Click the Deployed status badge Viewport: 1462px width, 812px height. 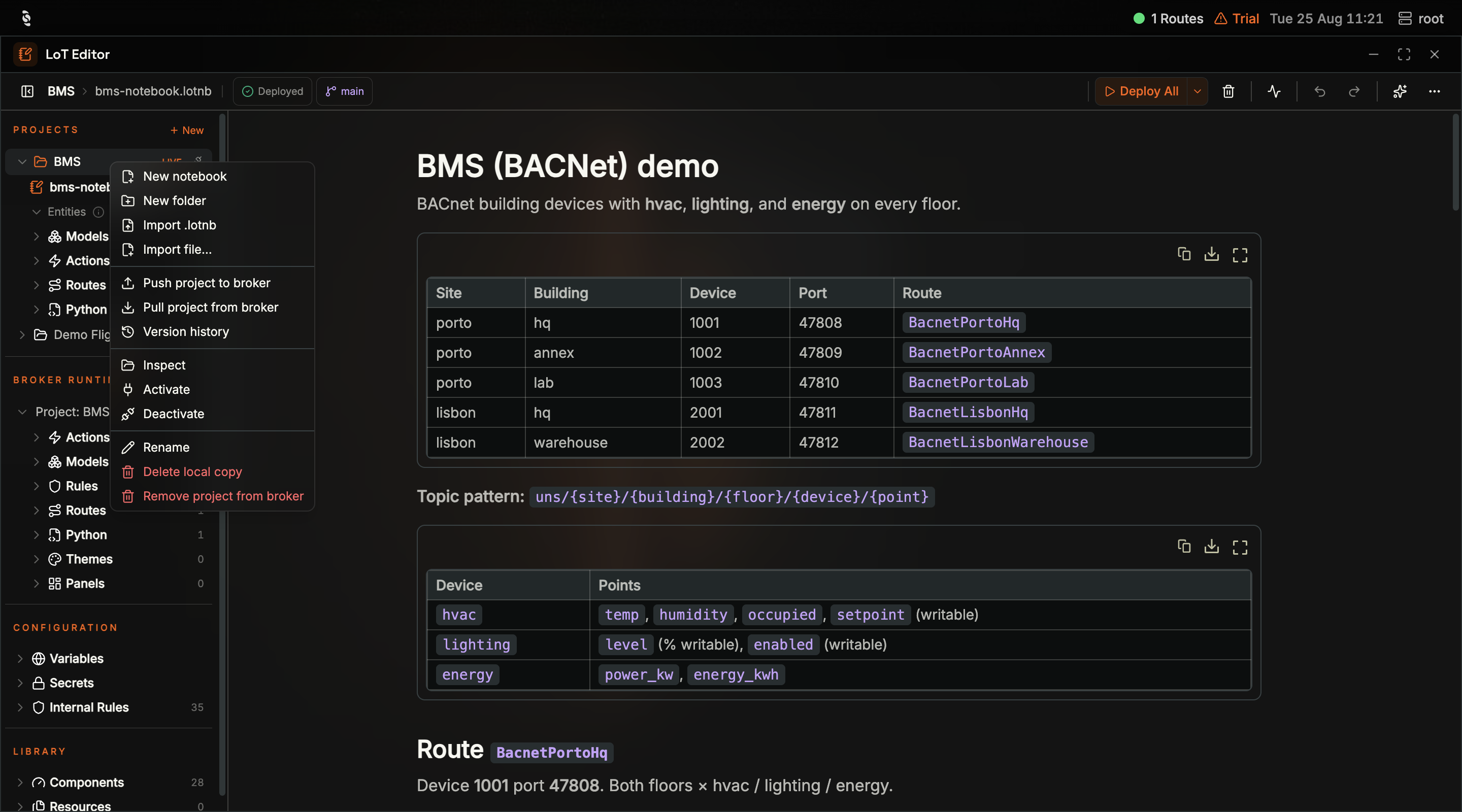coord(273,91)
